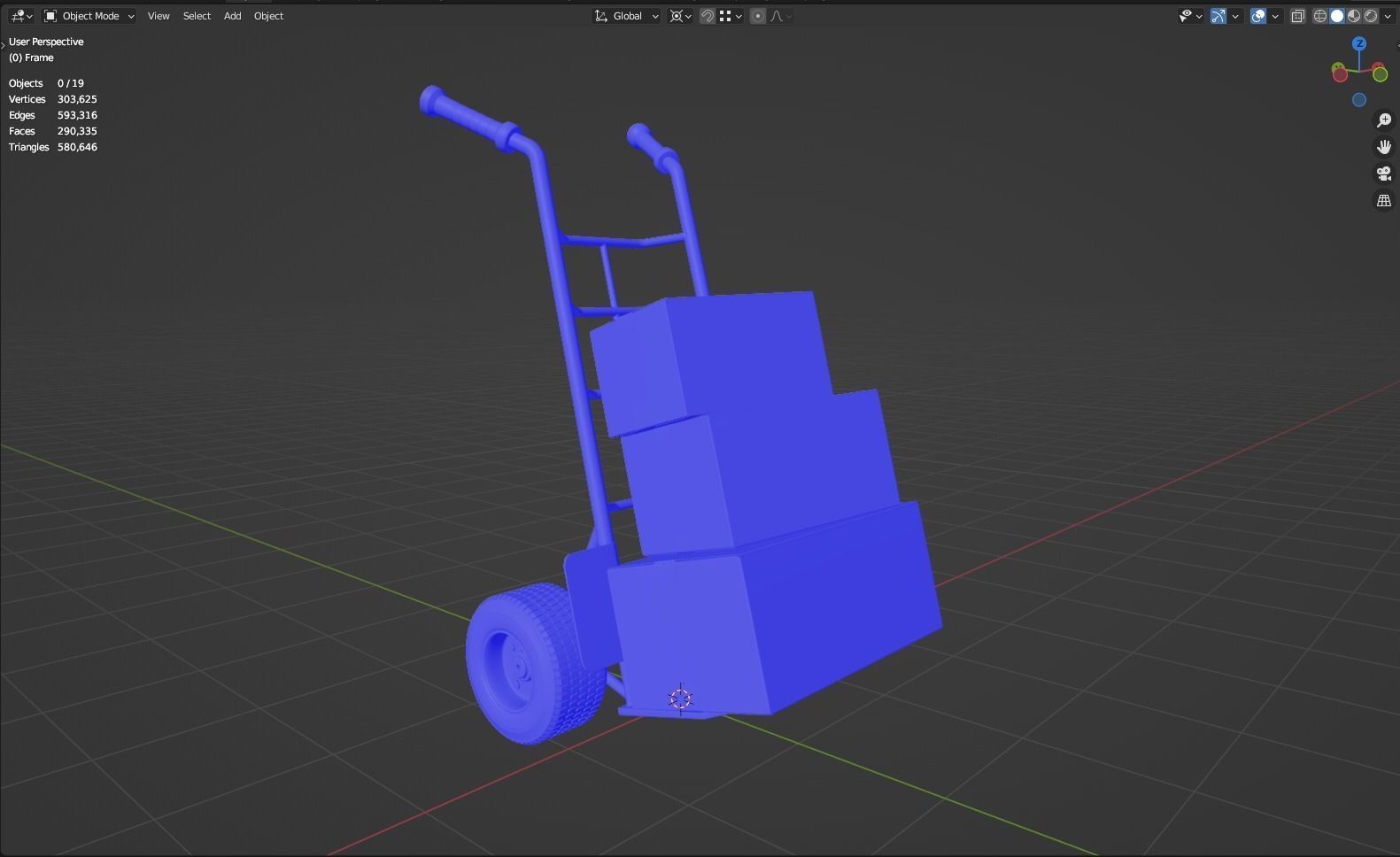The image size is (1400, 857).
Task: Open proportional editing falloff dropdown
Action: (781, 16)
